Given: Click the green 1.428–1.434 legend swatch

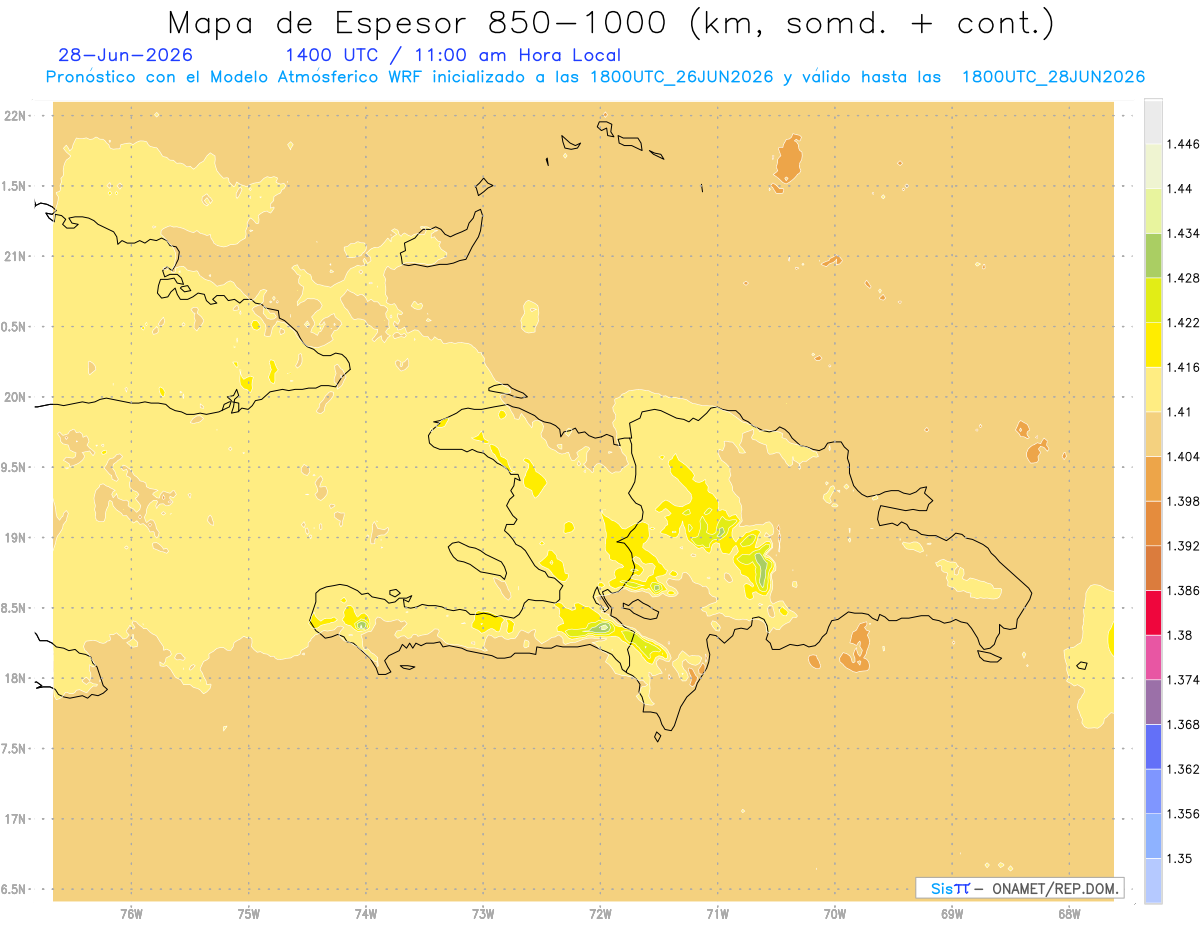Looking at the screenshot, I should coord(1153,255).
